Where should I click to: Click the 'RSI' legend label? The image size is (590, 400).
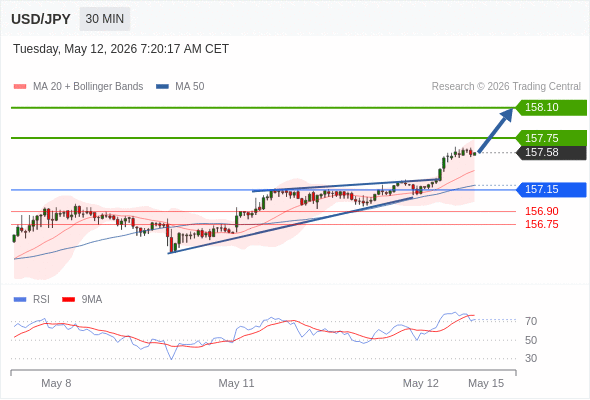41,300
